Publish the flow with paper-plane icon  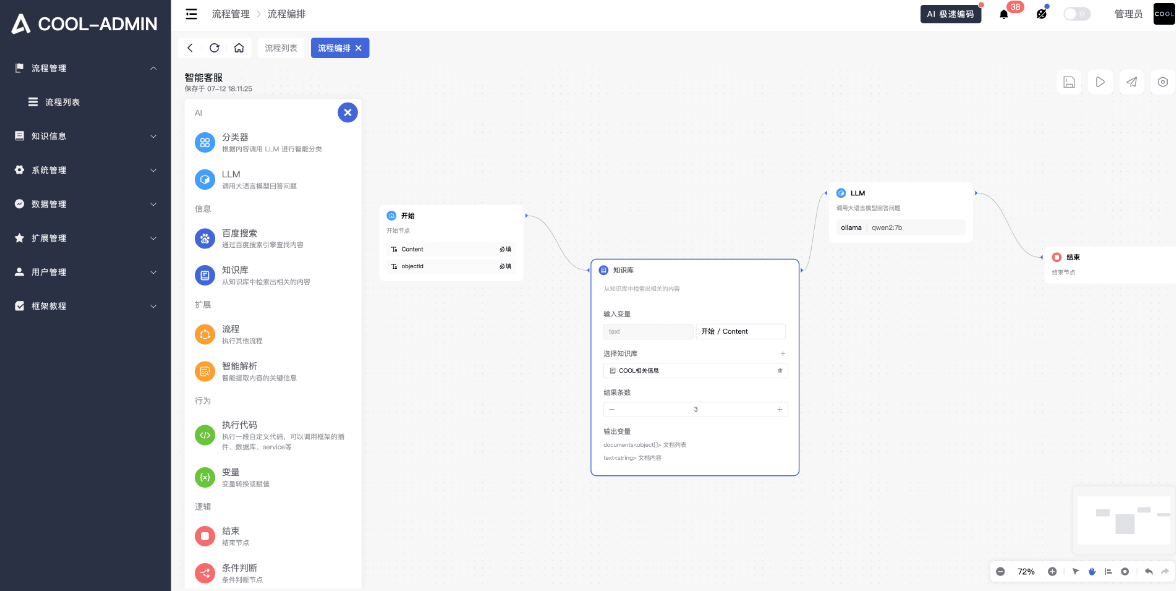click(1132, 82)
